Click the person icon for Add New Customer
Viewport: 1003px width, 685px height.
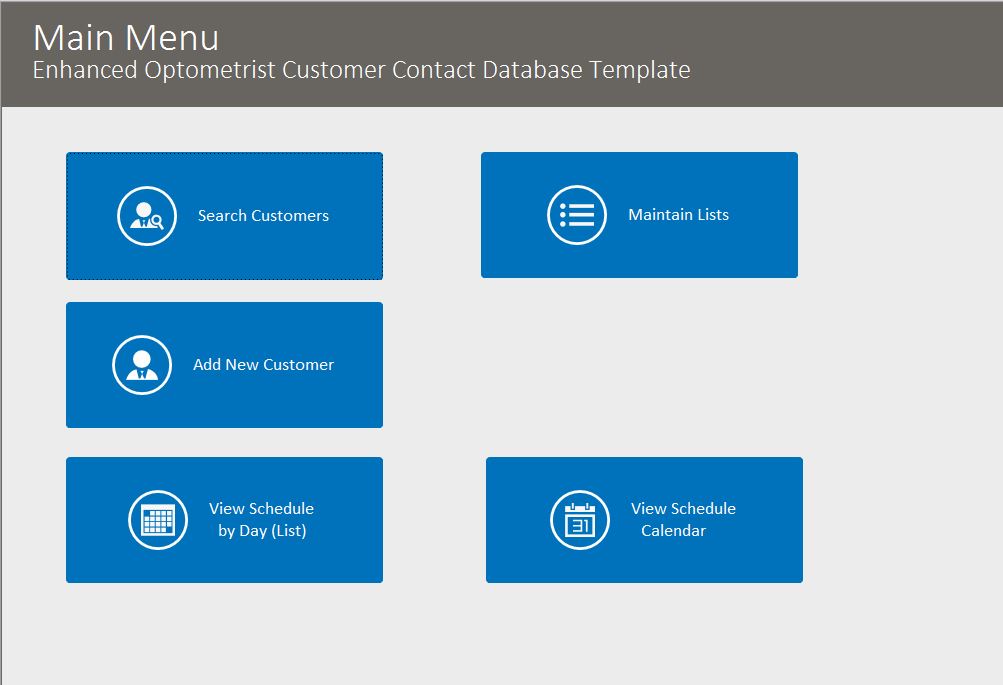coord(142,365)
